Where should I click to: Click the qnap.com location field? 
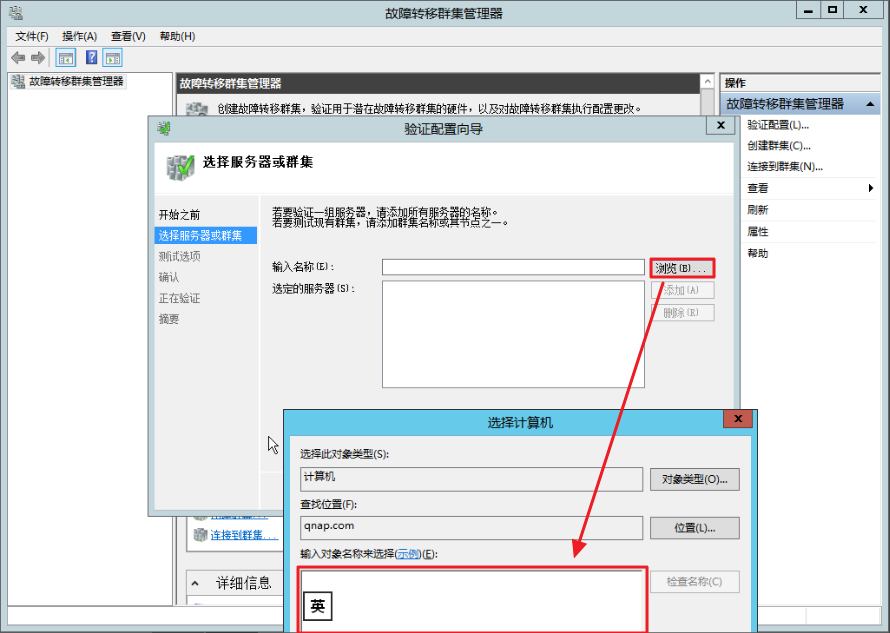[x=471, y=528]
